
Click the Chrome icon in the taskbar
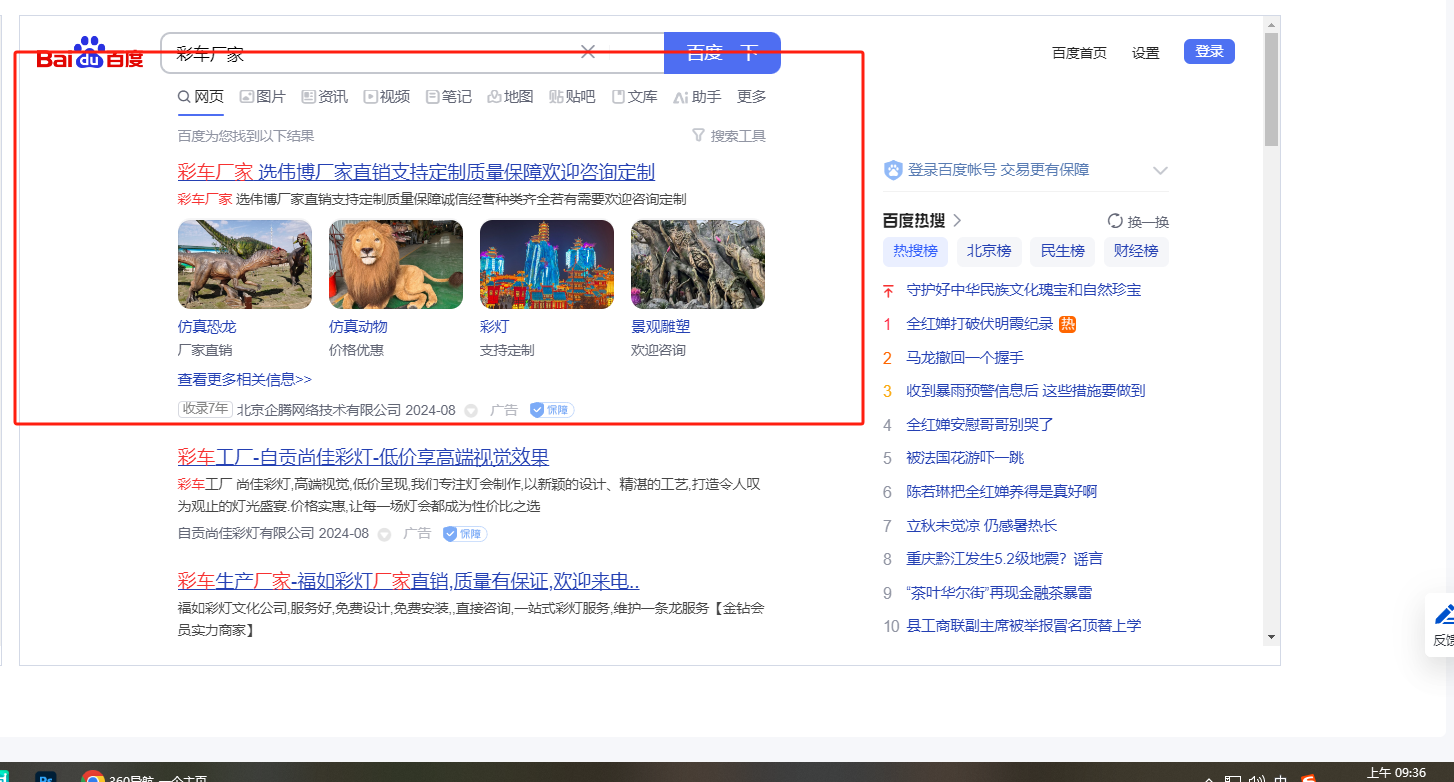(92, 777)
